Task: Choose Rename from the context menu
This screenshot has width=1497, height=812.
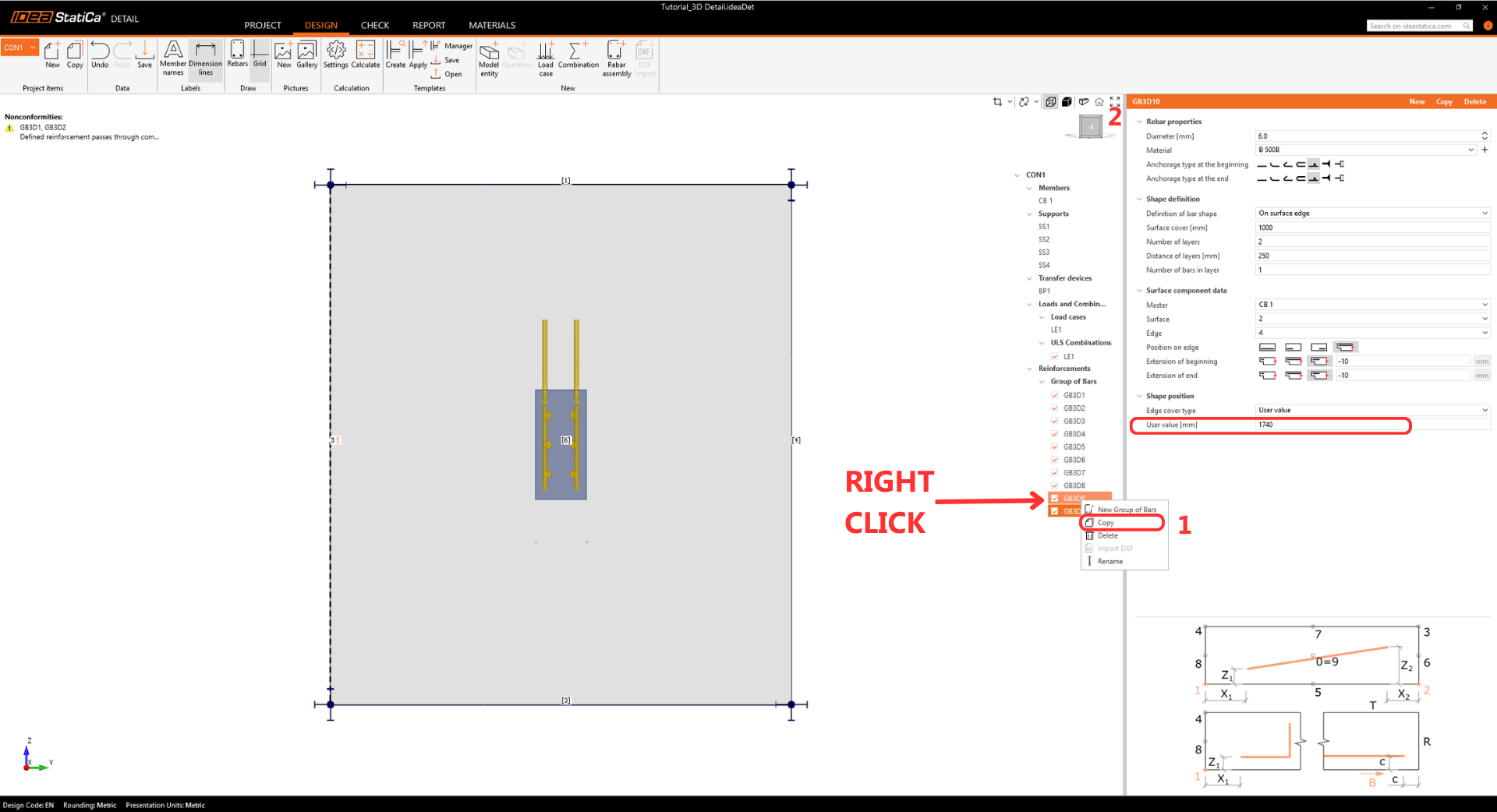Action: (x=1124, y=562)
